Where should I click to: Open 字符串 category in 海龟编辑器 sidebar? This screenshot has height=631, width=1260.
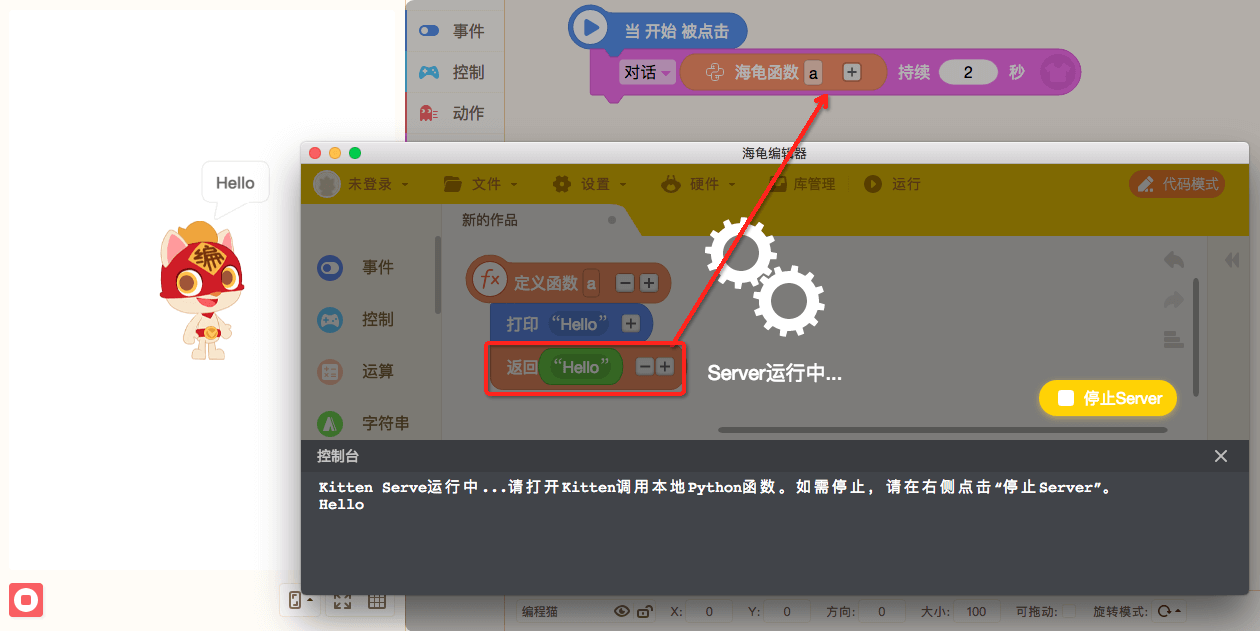click(366, 423)
